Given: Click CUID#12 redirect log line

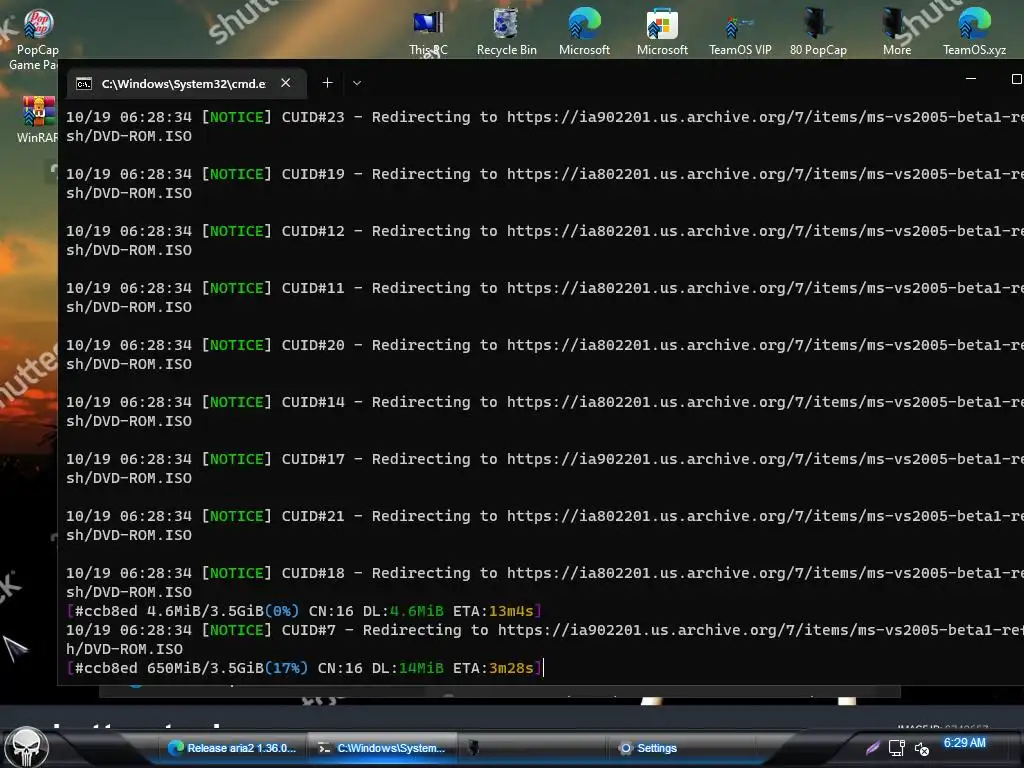Looking at the screenshot, I should (545, 240).
